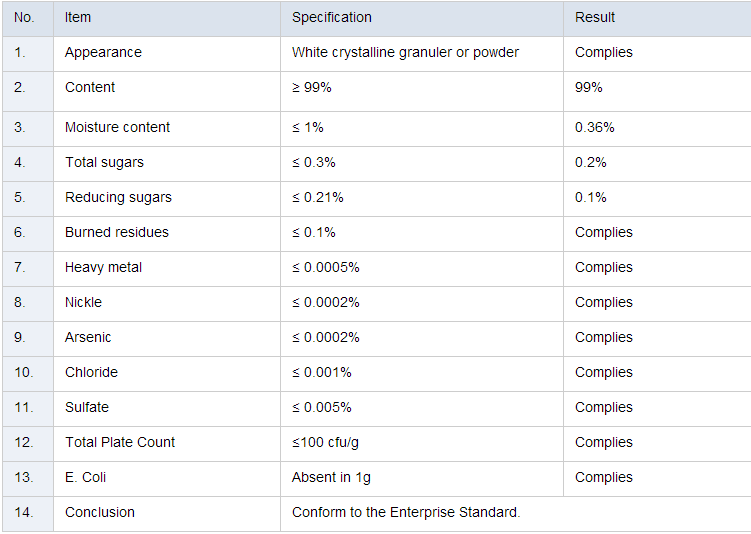The height and width of the screenshot is (534, 751).
Task: Select the "Appearance" item cell
Action: point(103,52)
